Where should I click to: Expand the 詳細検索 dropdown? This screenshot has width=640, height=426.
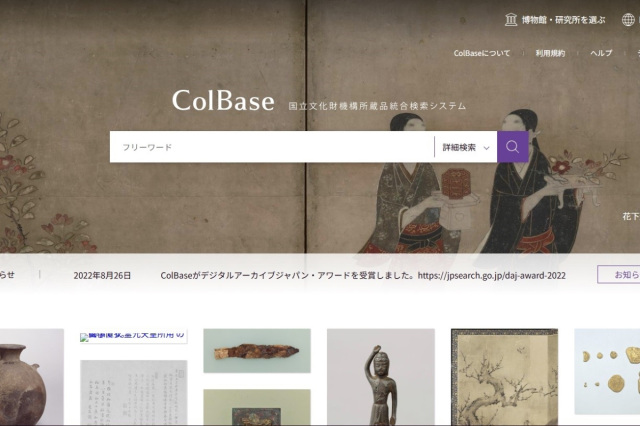[x=466, y=147]
